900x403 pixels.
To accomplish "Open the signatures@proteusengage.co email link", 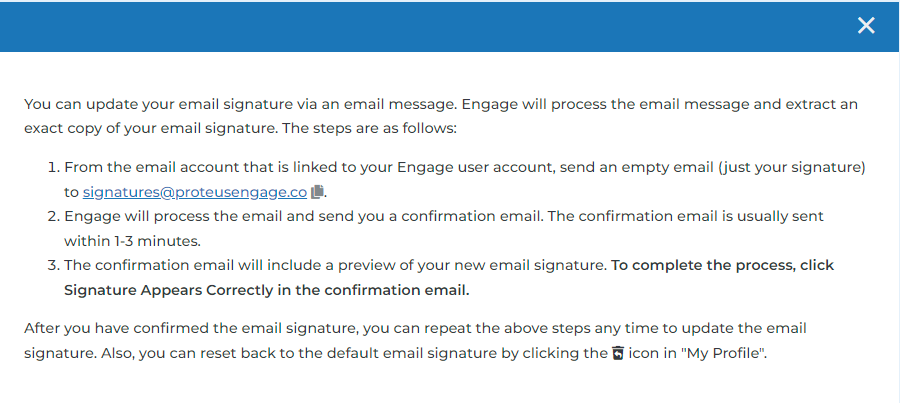I will point(195,192).
